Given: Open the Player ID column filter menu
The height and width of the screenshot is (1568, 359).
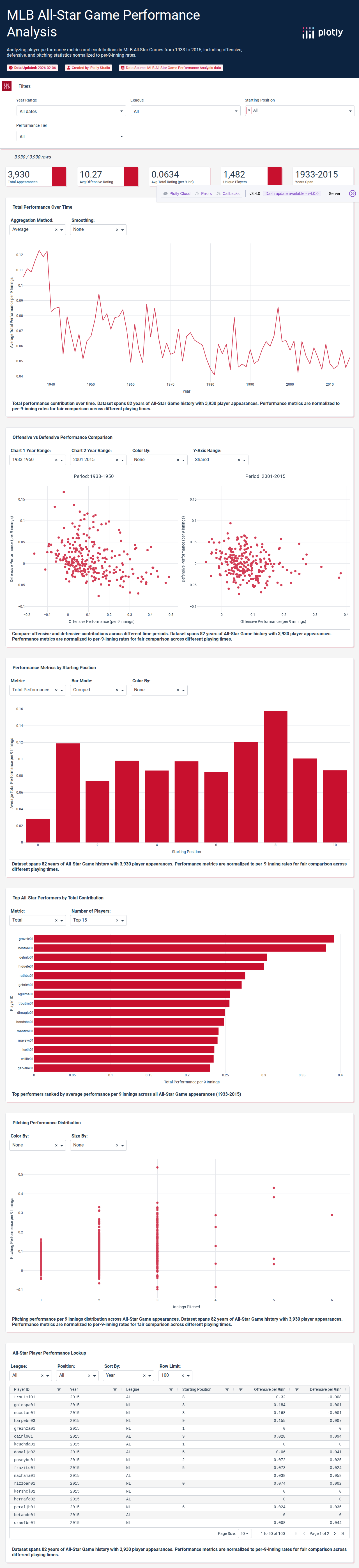Looking at the screenshot, I should 59,1389.
